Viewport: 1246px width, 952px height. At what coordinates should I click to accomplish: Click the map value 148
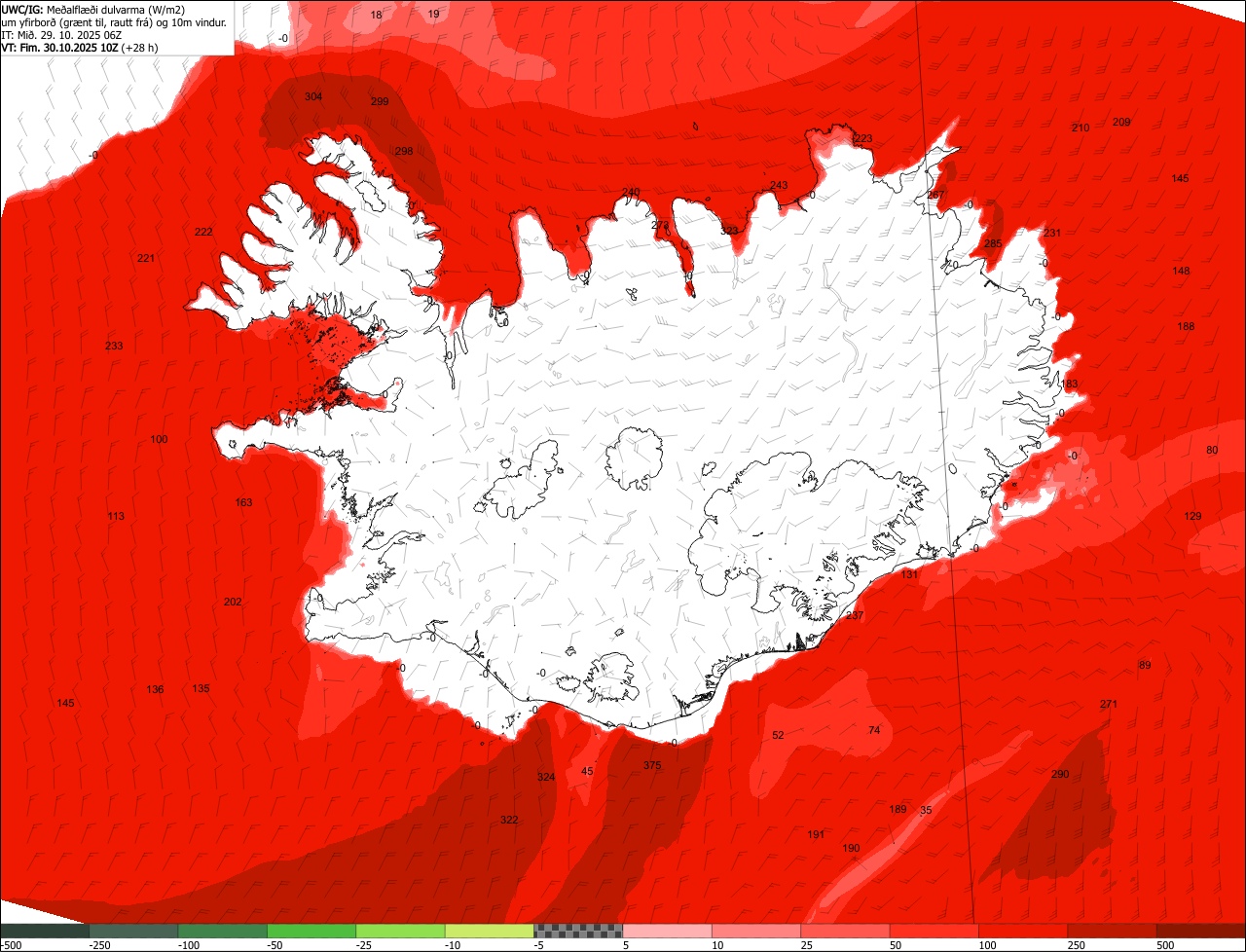(x=1181, y=271)
